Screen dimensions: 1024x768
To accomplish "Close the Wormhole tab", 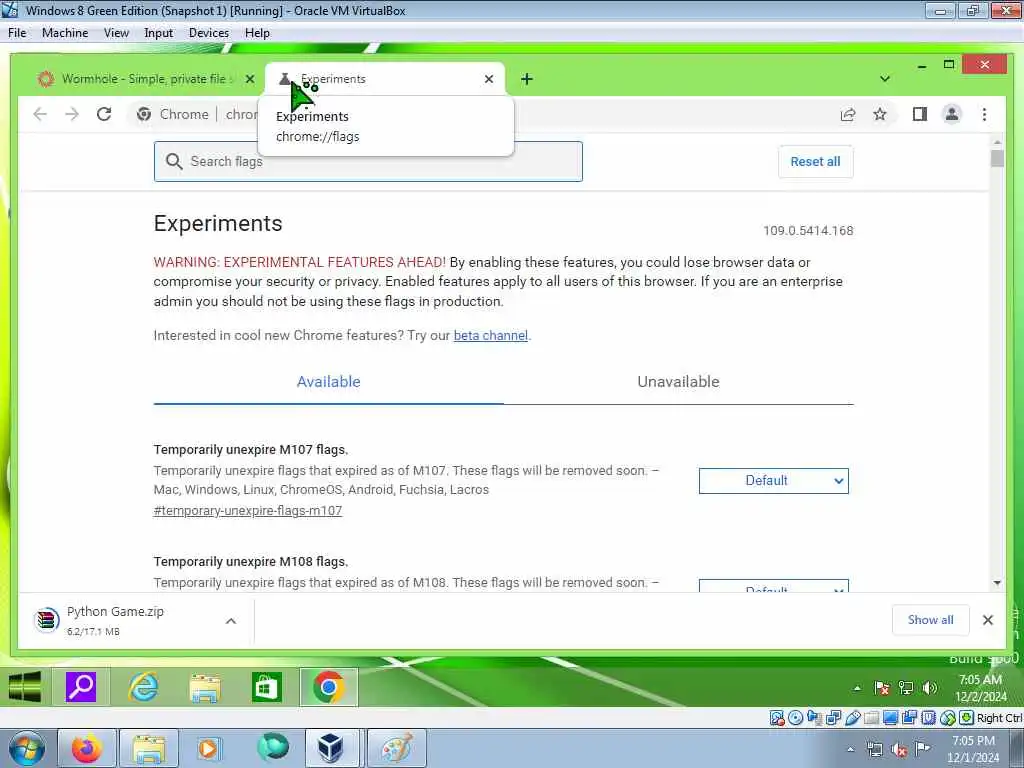I will coord(249,79).
